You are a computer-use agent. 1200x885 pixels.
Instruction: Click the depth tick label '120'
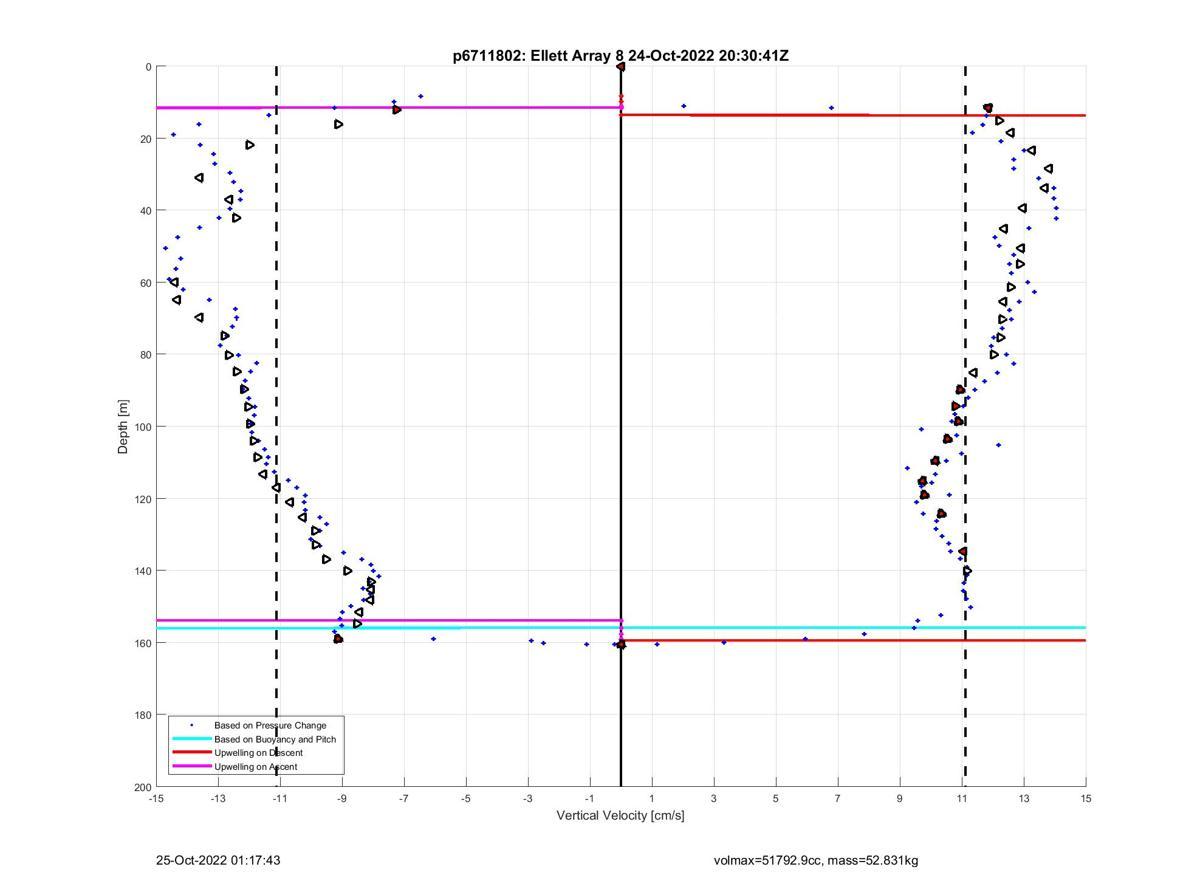tap(142, 499)
